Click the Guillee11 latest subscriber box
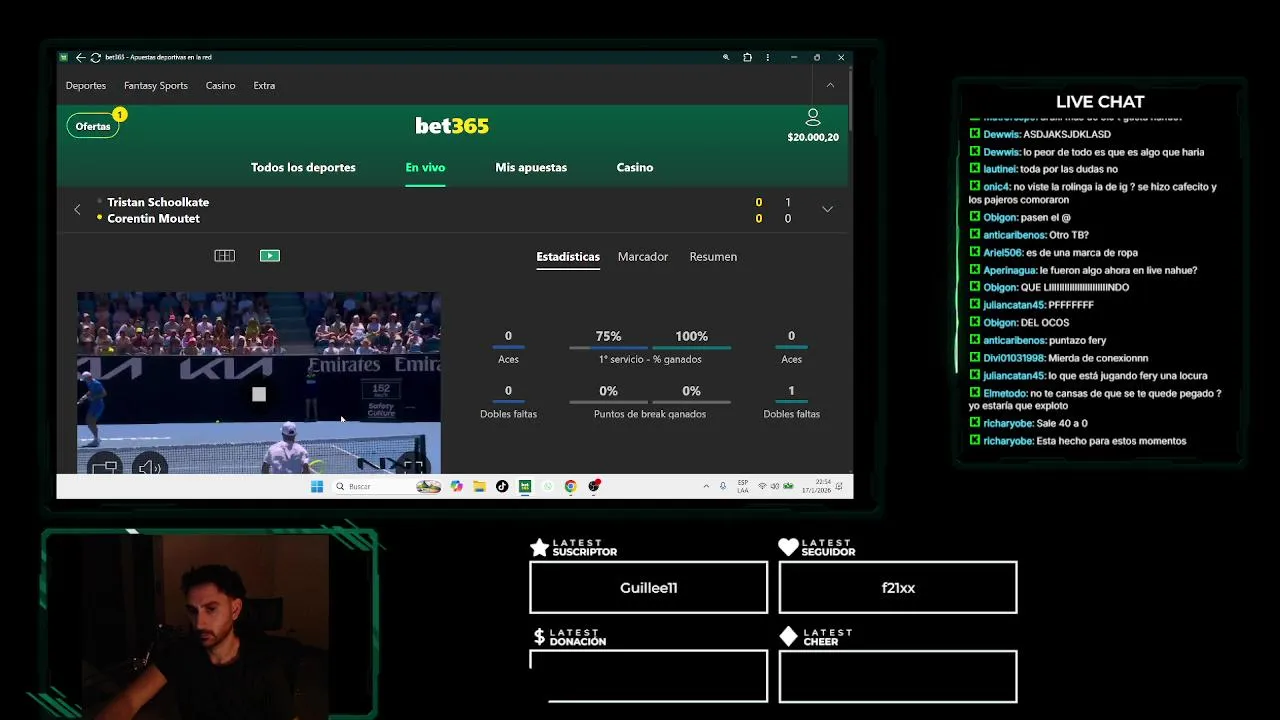Viewport: 1280px width, 720px height. coord(649,587)
